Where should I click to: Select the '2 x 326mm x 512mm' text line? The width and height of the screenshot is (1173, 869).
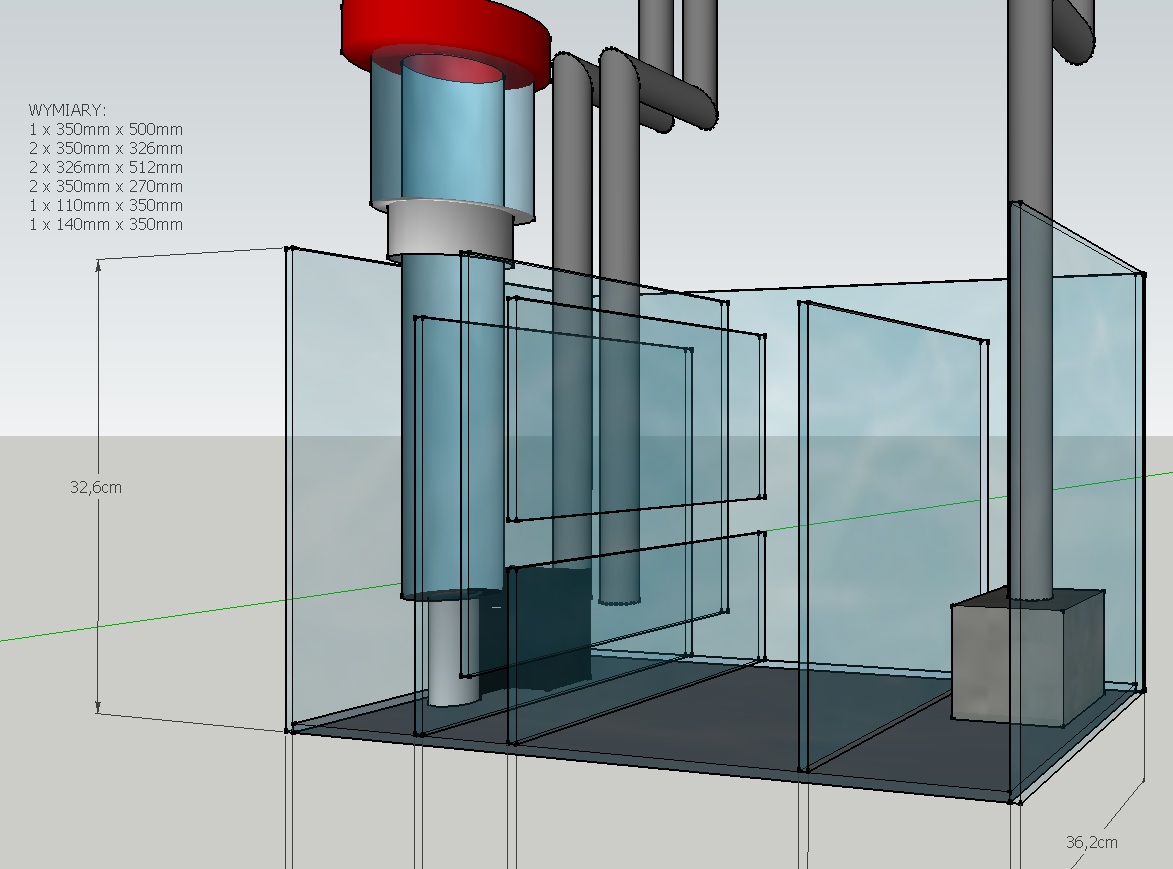[106, 167]
